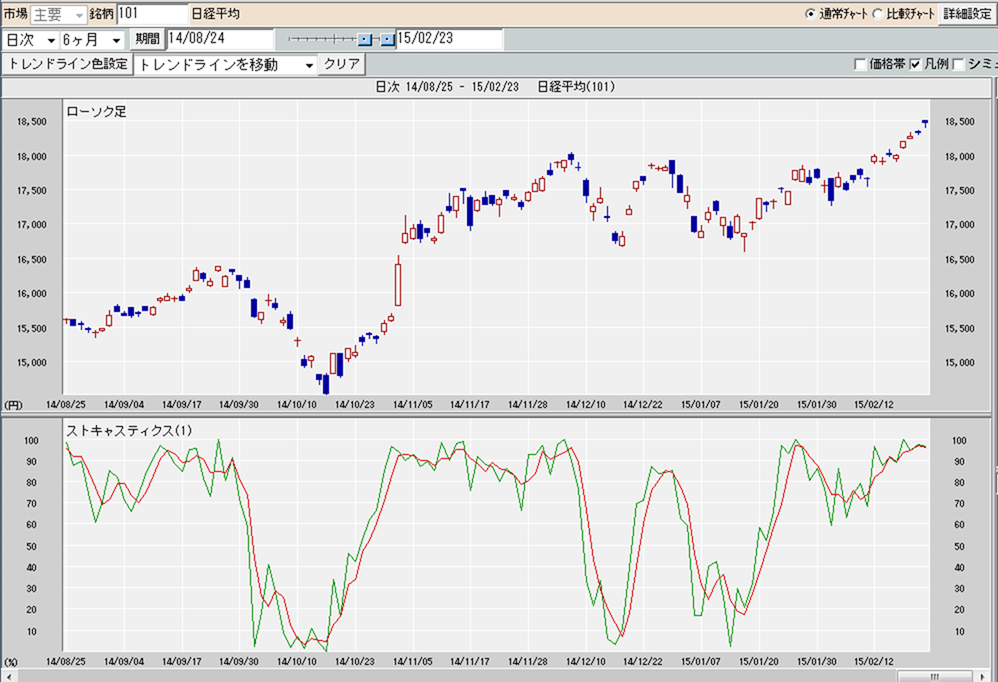Enable the 価格帯 checkbox
The image size is (998, 682).
click(860, 64)
